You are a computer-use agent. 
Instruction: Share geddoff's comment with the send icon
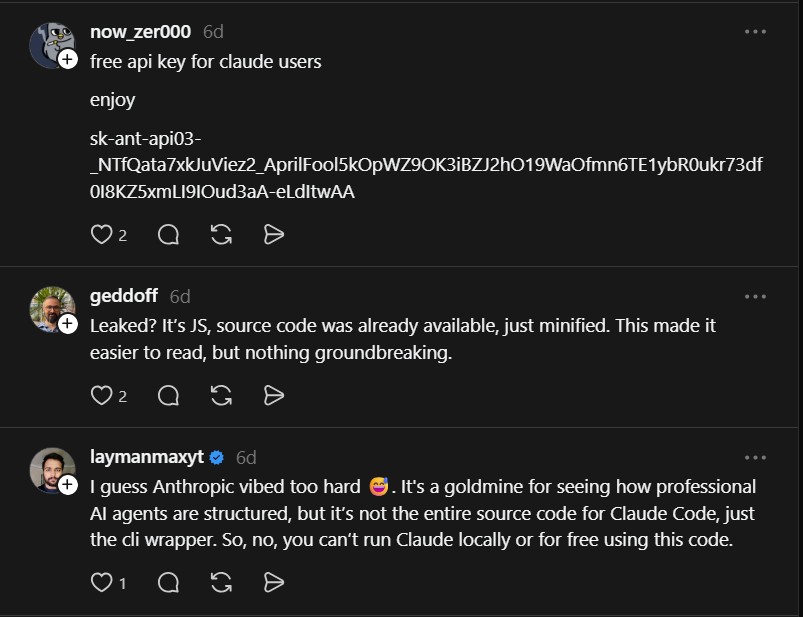274,396
